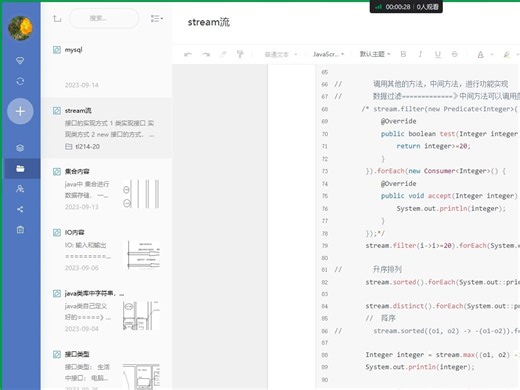
Task: Click the 接口类型 note thumbnail
Action: click(141, 376)
